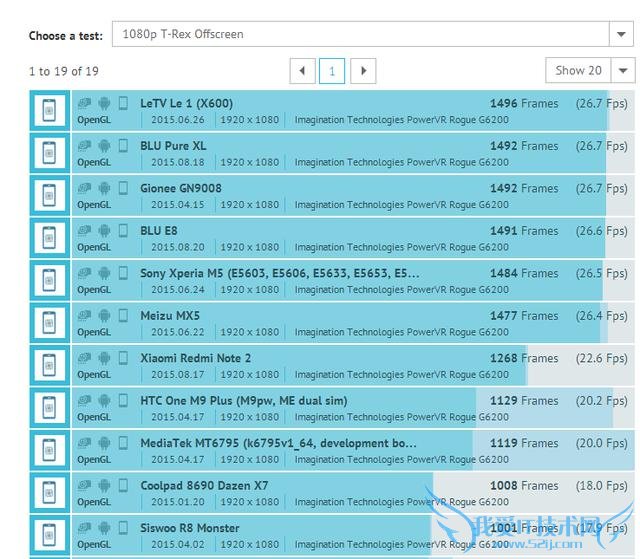Click GPU chip icon in Xiaomi Redmi Note 2 row
The image size is (640, 559).
tap(84, 358)
